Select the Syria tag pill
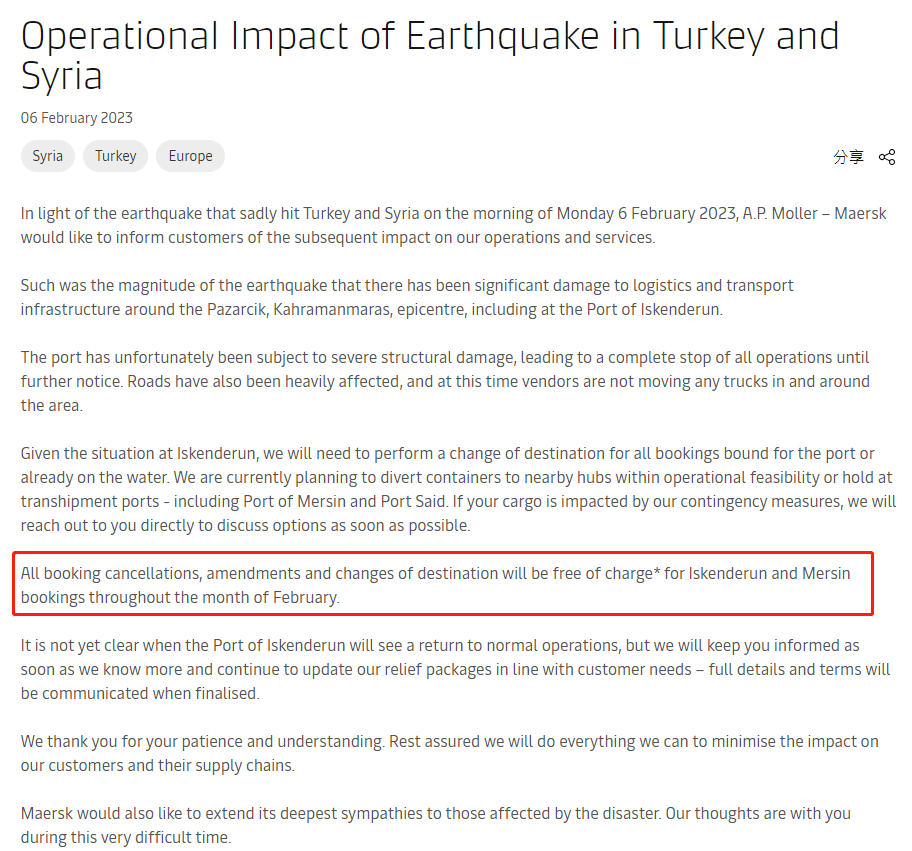This screenshot has width=912, height=851. point(48,156)
